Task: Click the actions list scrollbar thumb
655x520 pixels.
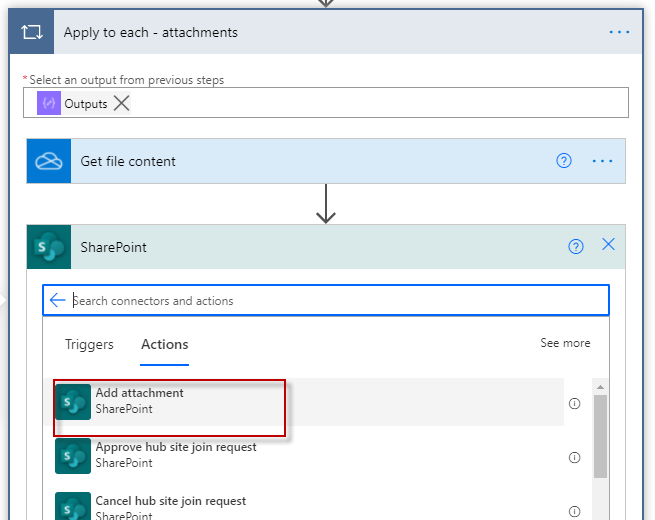Action: click(599, 435)
